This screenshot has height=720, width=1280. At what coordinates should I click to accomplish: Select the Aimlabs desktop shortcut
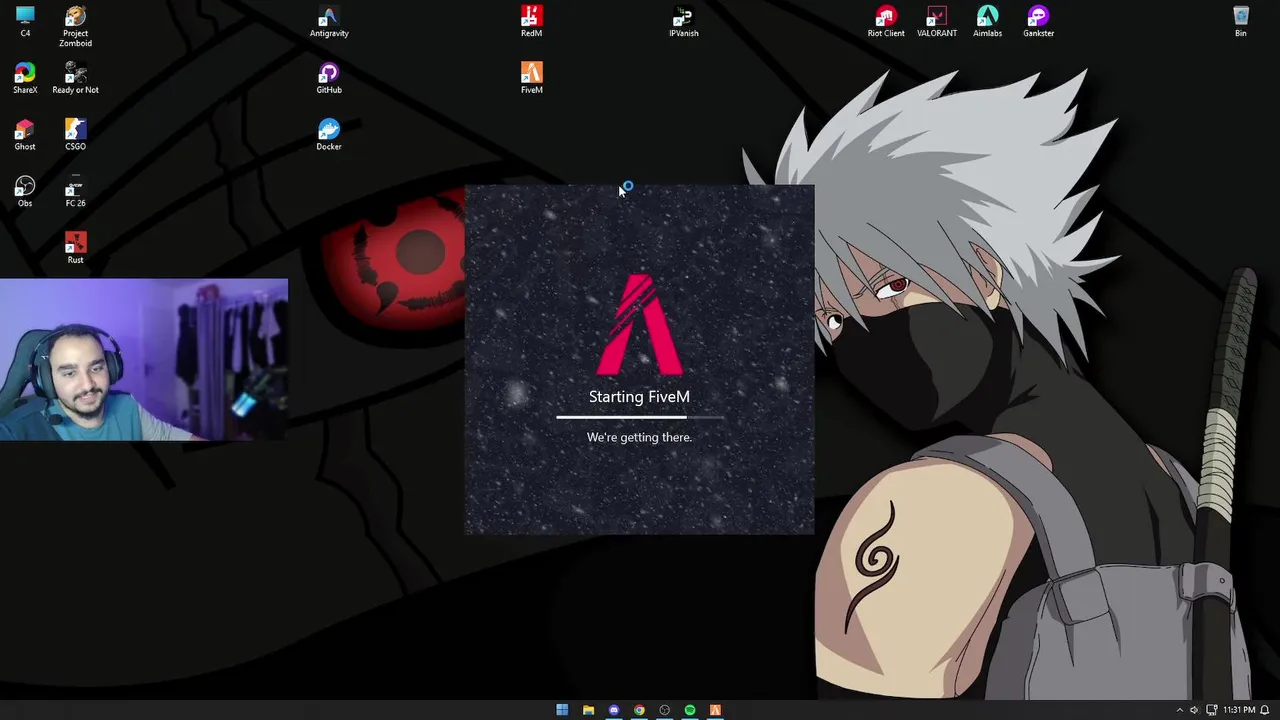(987, 21)
